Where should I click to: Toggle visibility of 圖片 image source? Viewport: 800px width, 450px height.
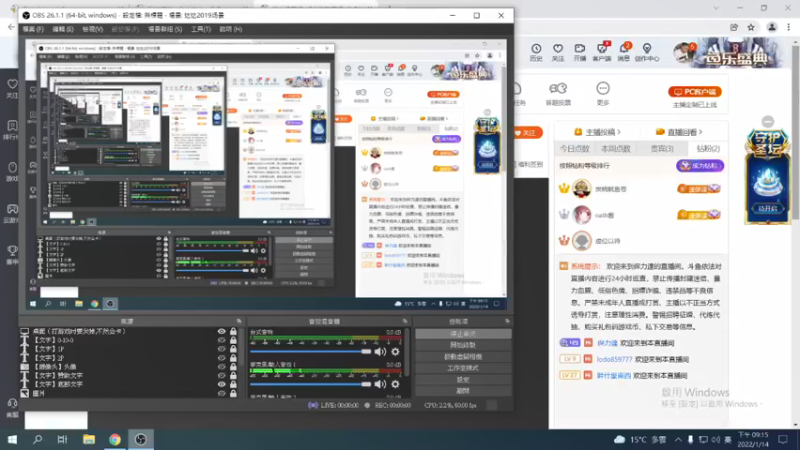click(221, 393)
